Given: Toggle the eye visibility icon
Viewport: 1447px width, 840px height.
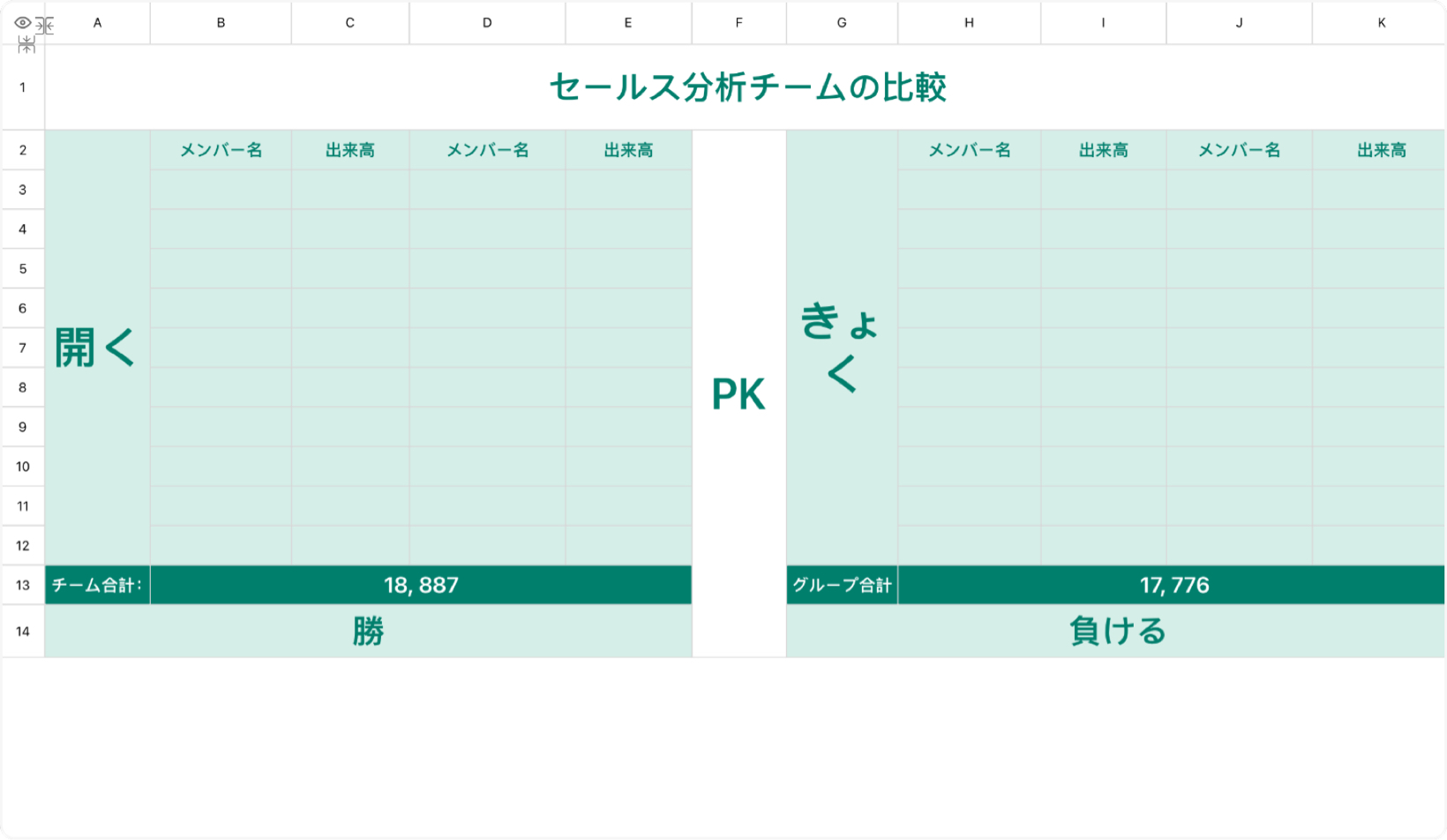Looking at the screenshot, I should point(23,23).
